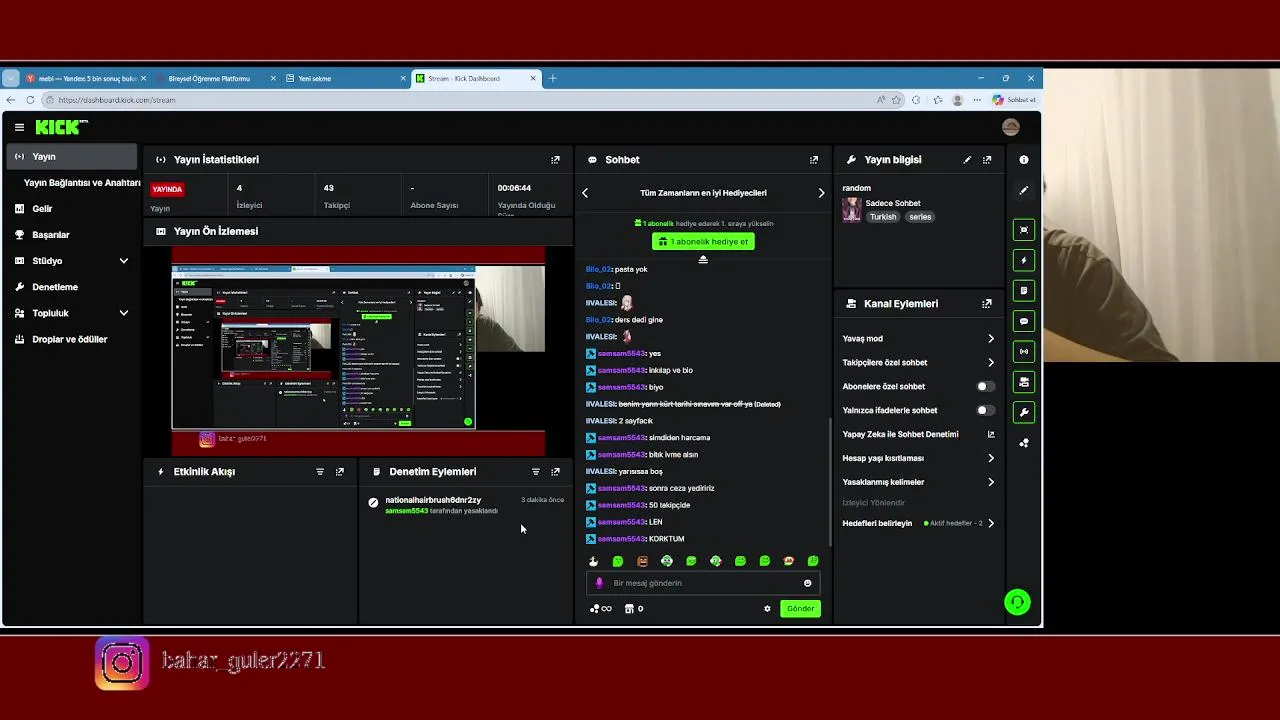Toggle the stream info wrench icon in the right sidebar
This screenshot has height=720, width=1280.
(1023, 412)
